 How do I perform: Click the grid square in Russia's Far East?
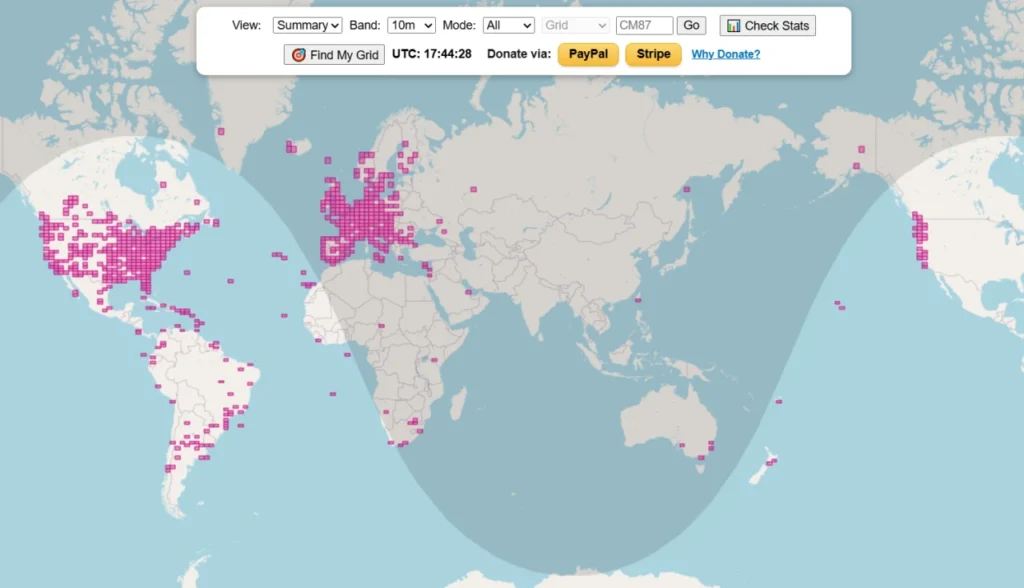point(686,189)
